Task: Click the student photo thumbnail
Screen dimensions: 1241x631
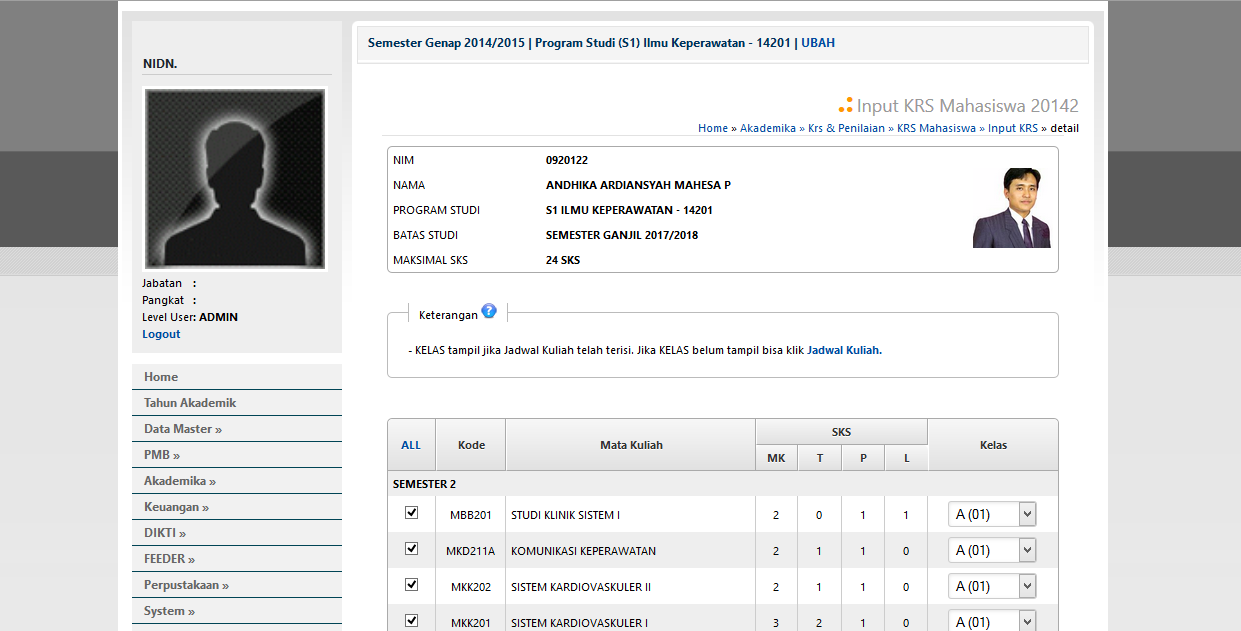Action: [1012, 208]
